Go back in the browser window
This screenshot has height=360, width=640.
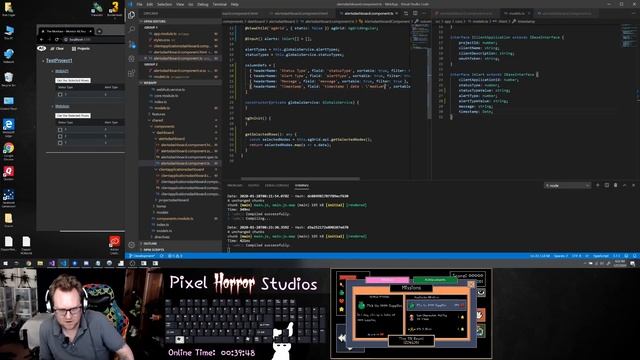tap(42, 40)
